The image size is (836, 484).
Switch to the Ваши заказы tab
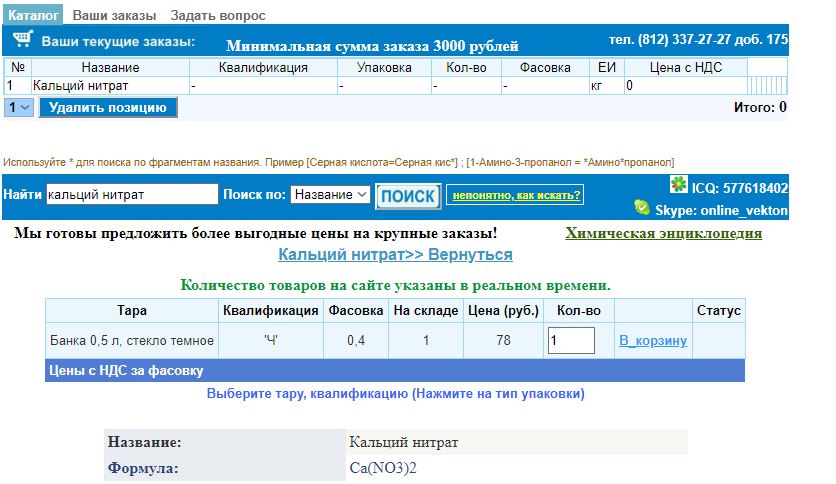point(114,16)
